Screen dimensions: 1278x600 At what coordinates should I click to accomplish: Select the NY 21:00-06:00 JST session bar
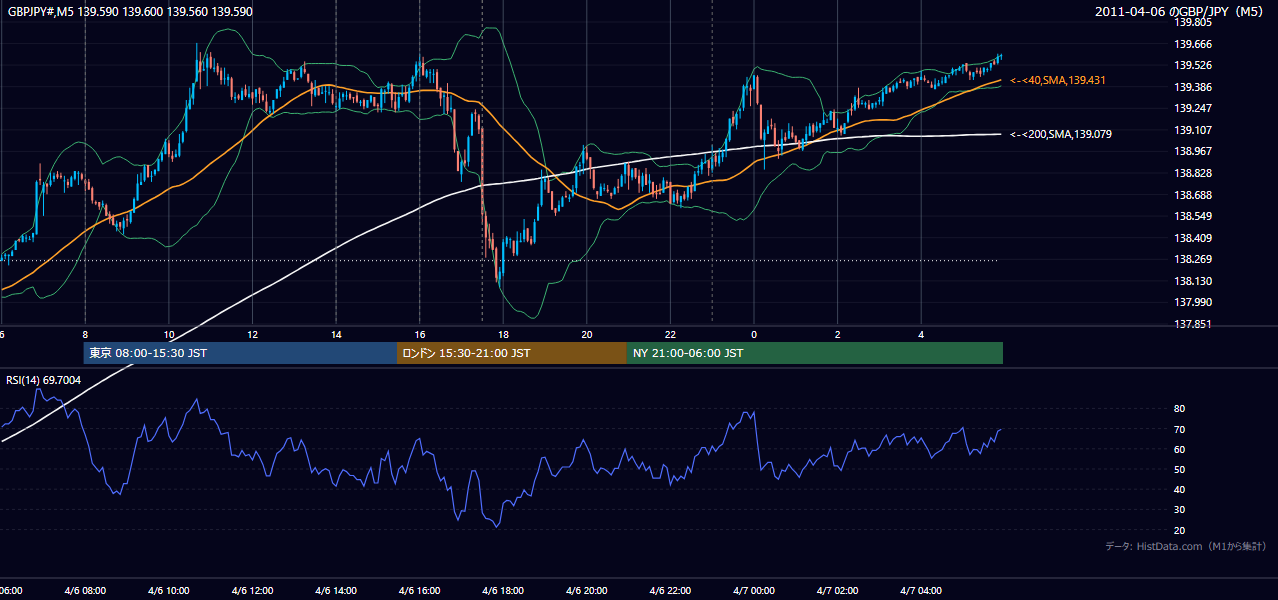coord(815,353)
